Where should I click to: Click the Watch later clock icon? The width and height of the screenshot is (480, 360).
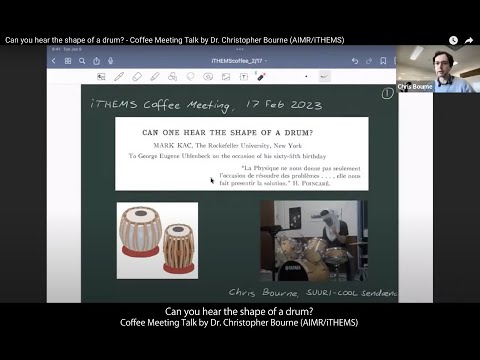(453, 40)
